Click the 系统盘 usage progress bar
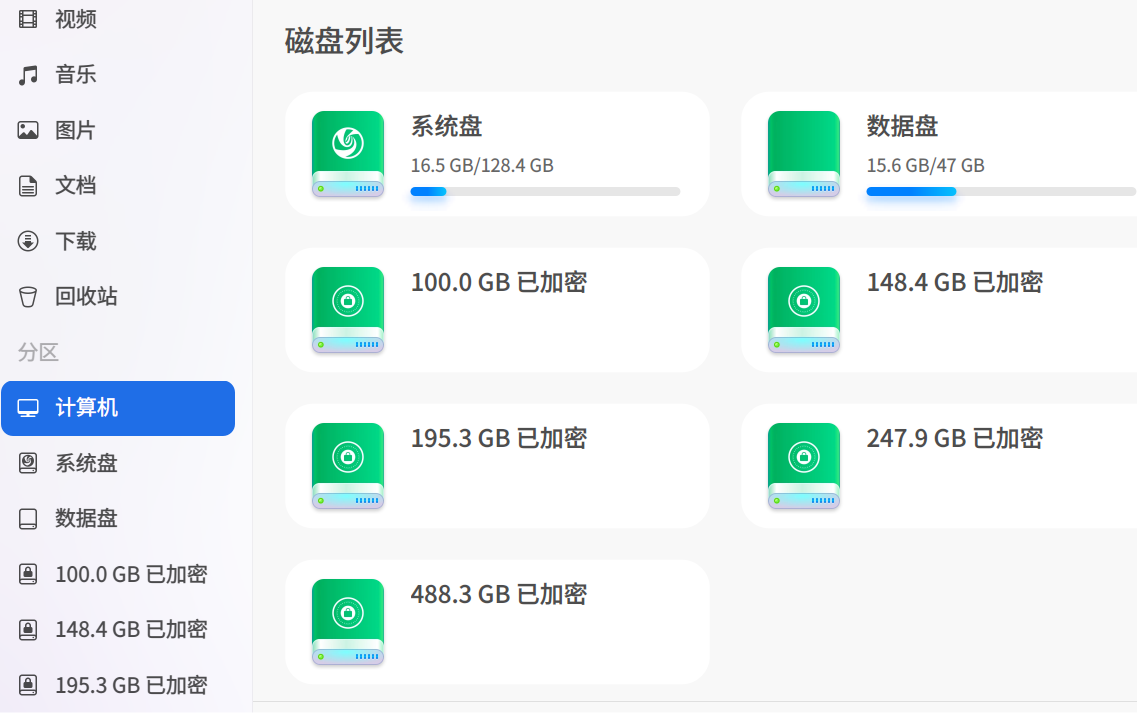1137x713 pixels. pos(545,192)
